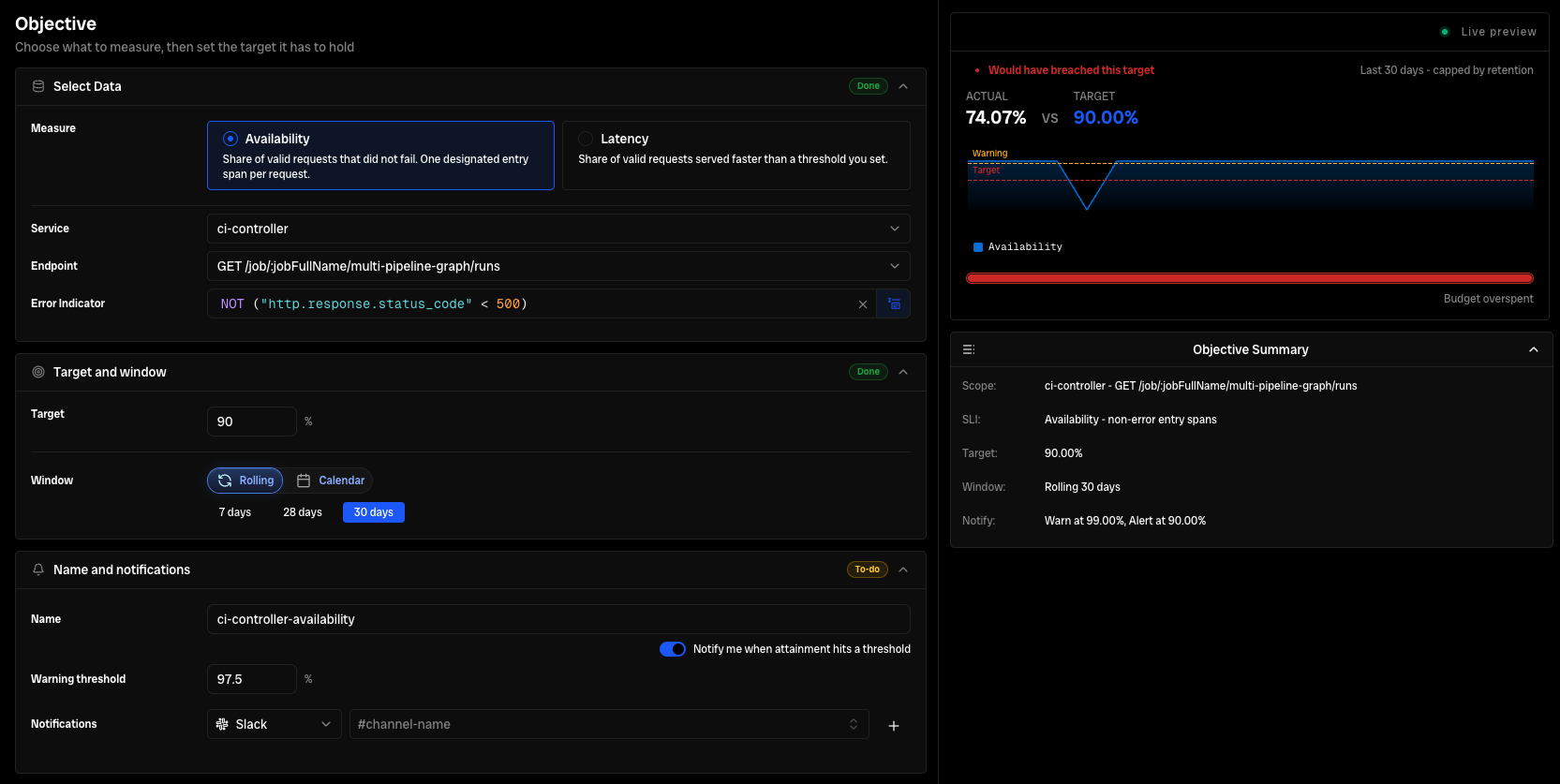
Task: Click the availability chart in Live preview
Action: pyautogui.click(x=1250, y=182)
